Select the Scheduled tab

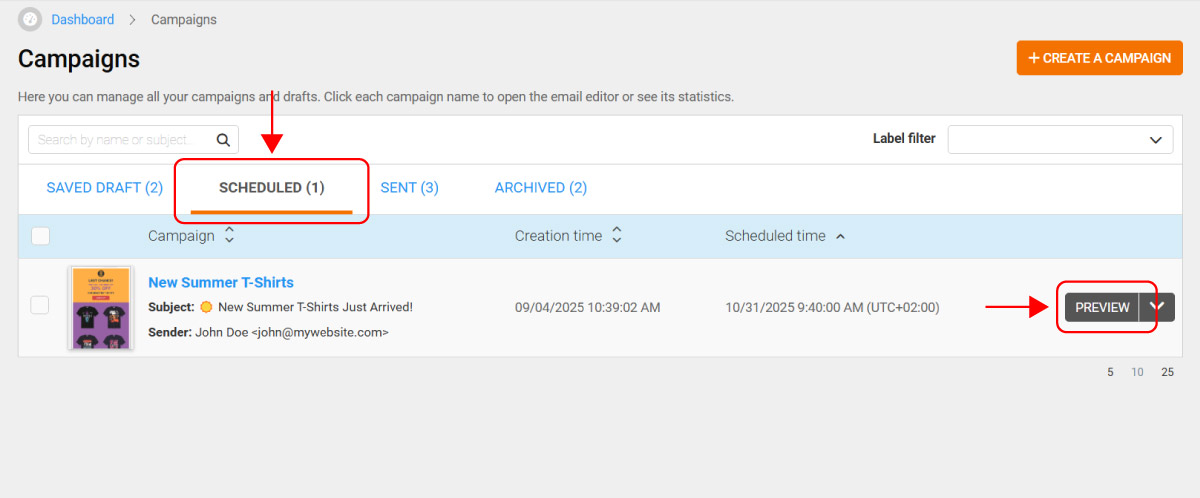tap(271, 188)
